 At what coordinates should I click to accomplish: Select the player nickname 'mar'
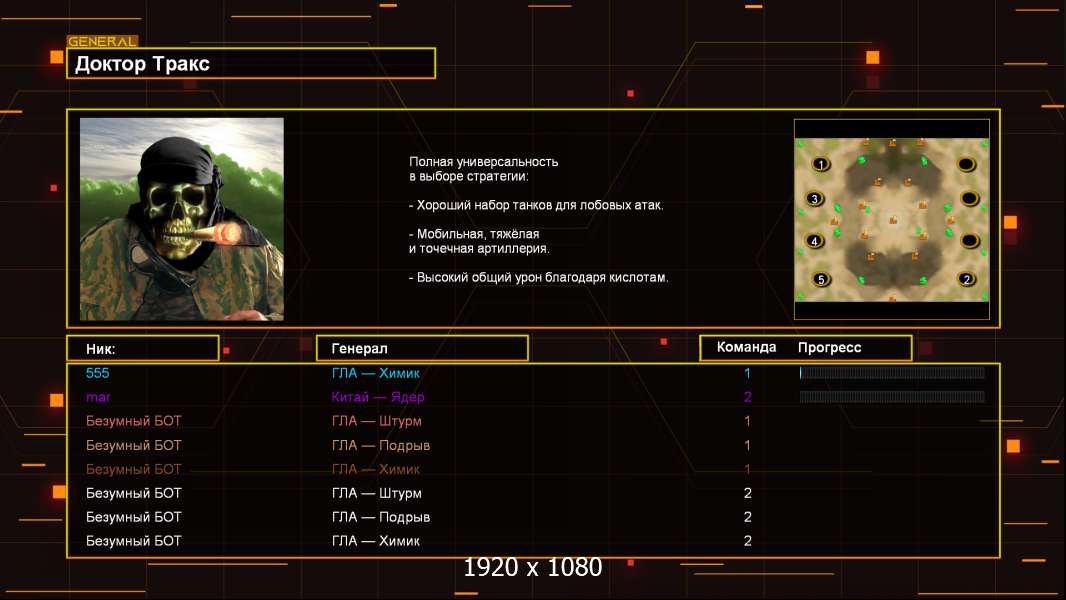(x=98, y=398)
